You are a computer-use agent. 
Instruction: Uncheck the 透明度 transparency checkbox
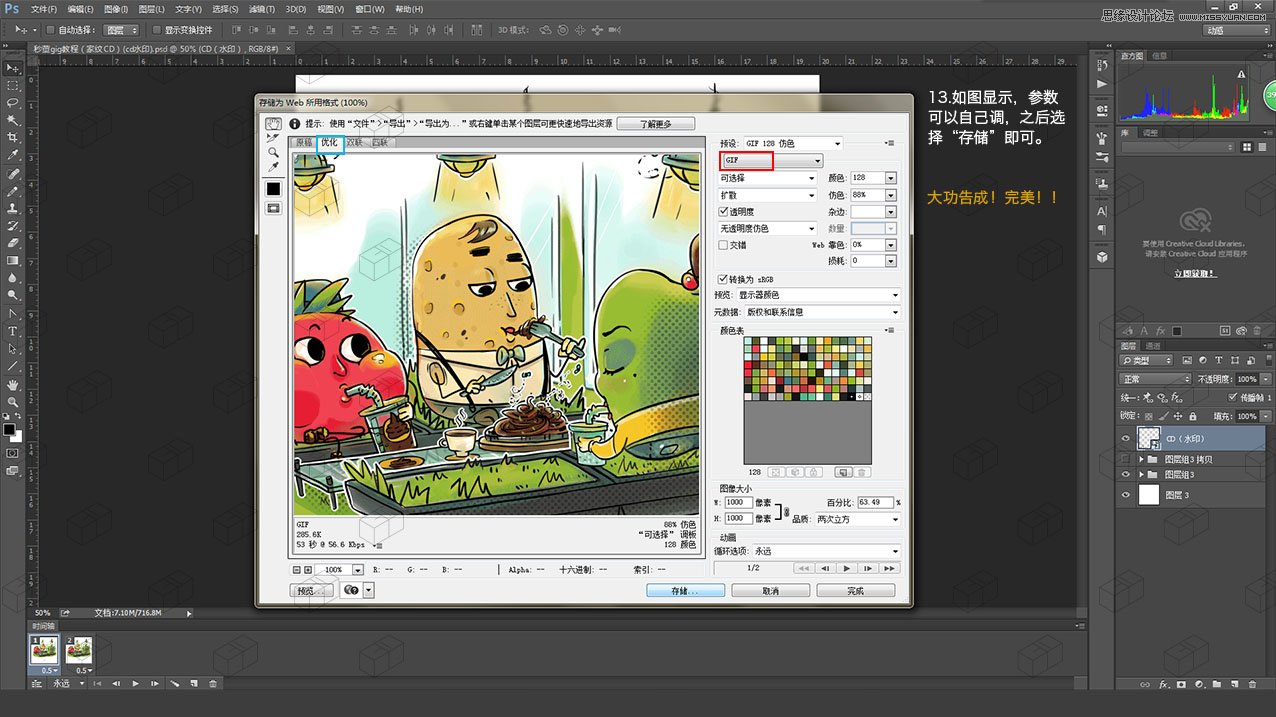click(722, 211)
